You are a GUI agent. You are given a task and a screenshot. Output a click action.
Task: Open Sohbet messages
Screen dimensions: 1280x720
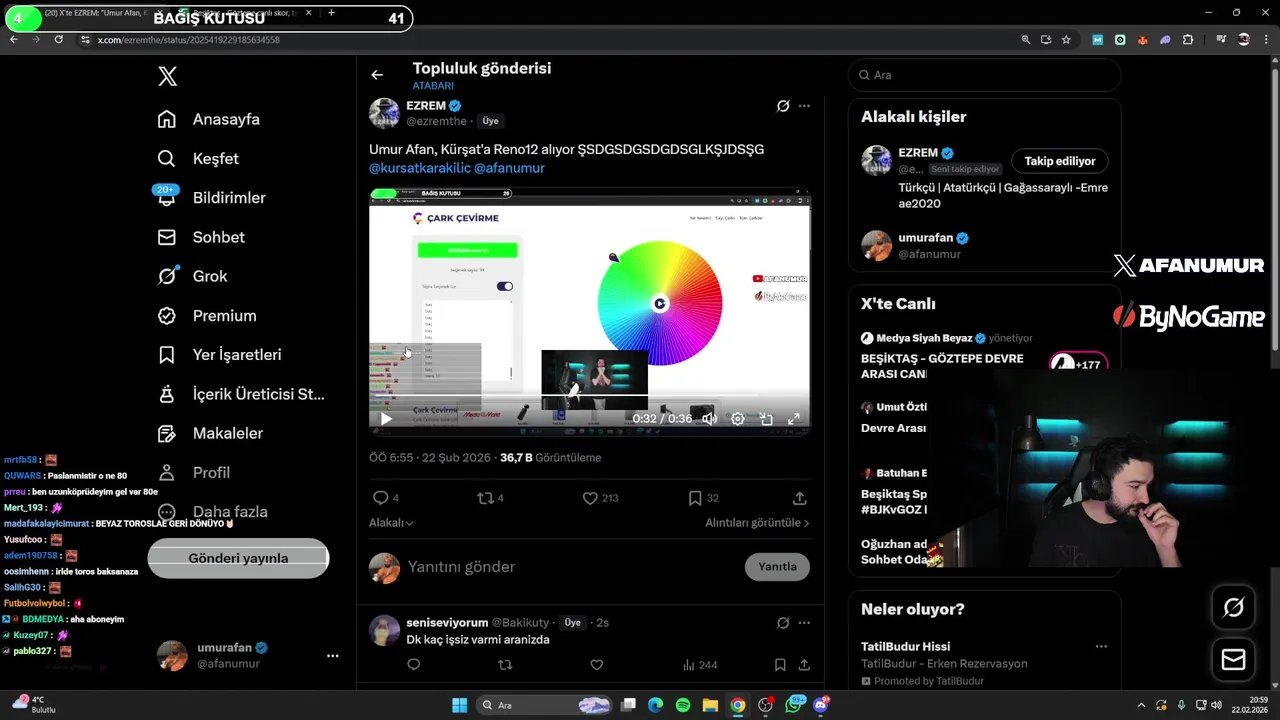[x=201, y=237]
